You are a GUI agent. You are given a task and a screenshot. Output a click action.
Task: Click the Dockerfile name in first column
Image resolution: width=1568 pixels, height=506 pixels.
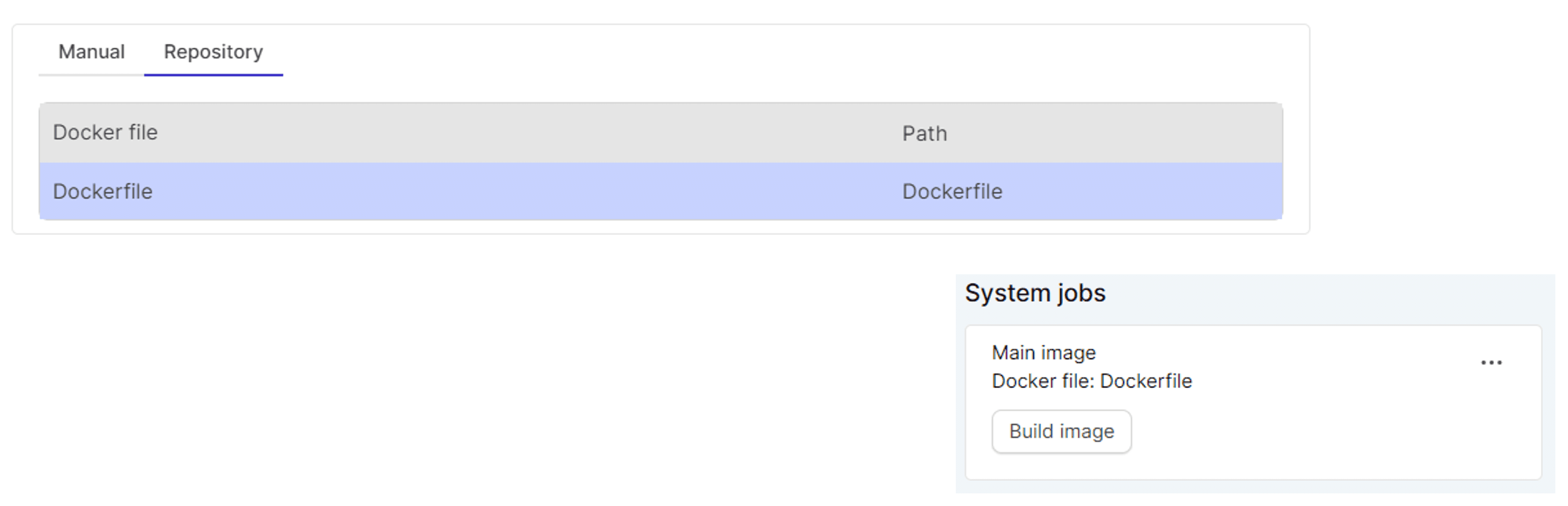click(103, 192)
